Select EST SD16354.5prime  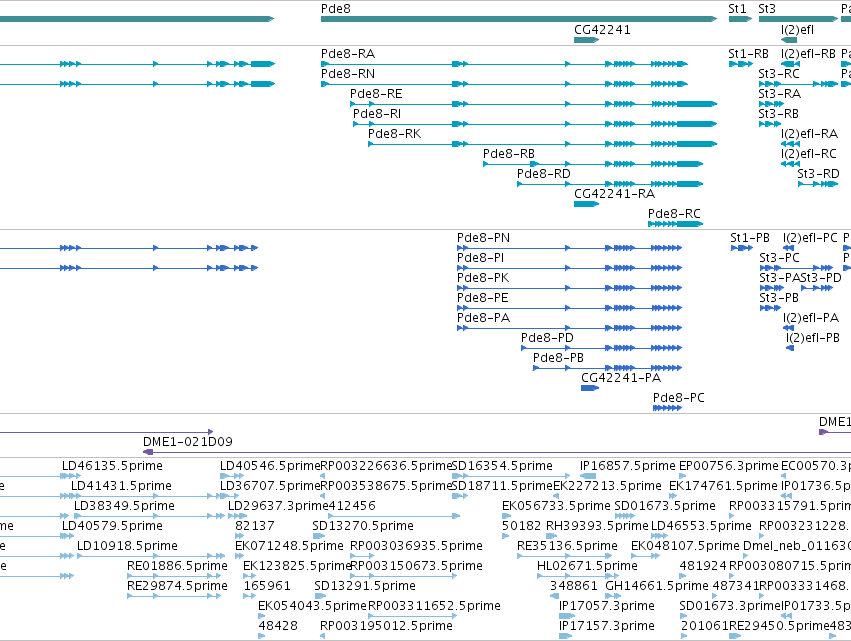coord(502,466)
